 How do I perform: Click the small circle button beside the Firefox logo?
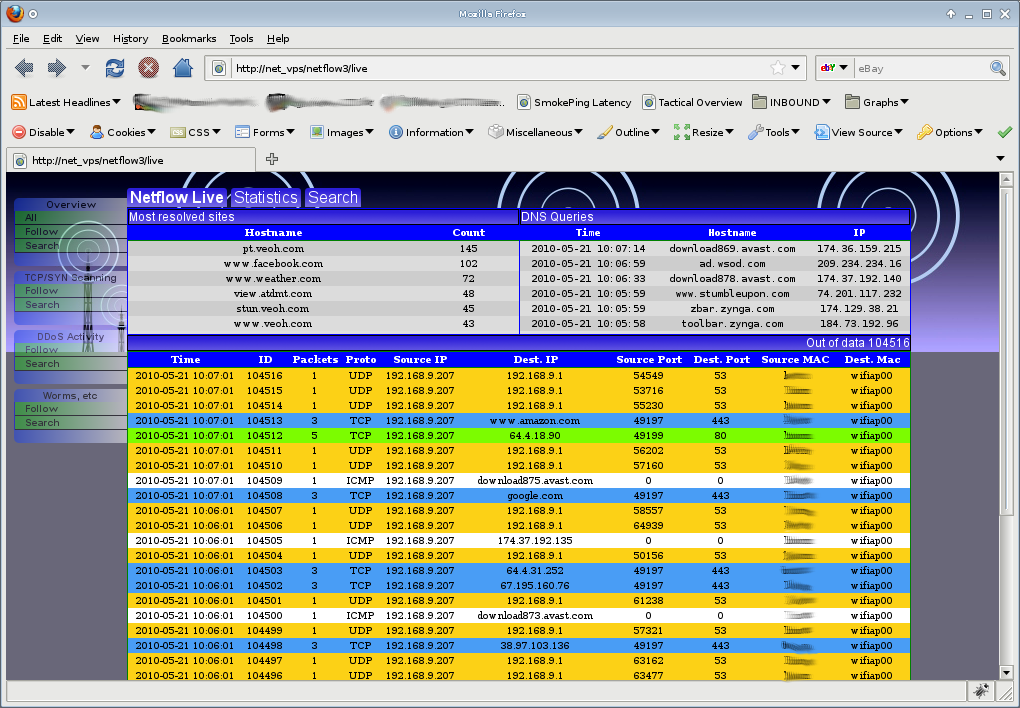pos(33,14)
